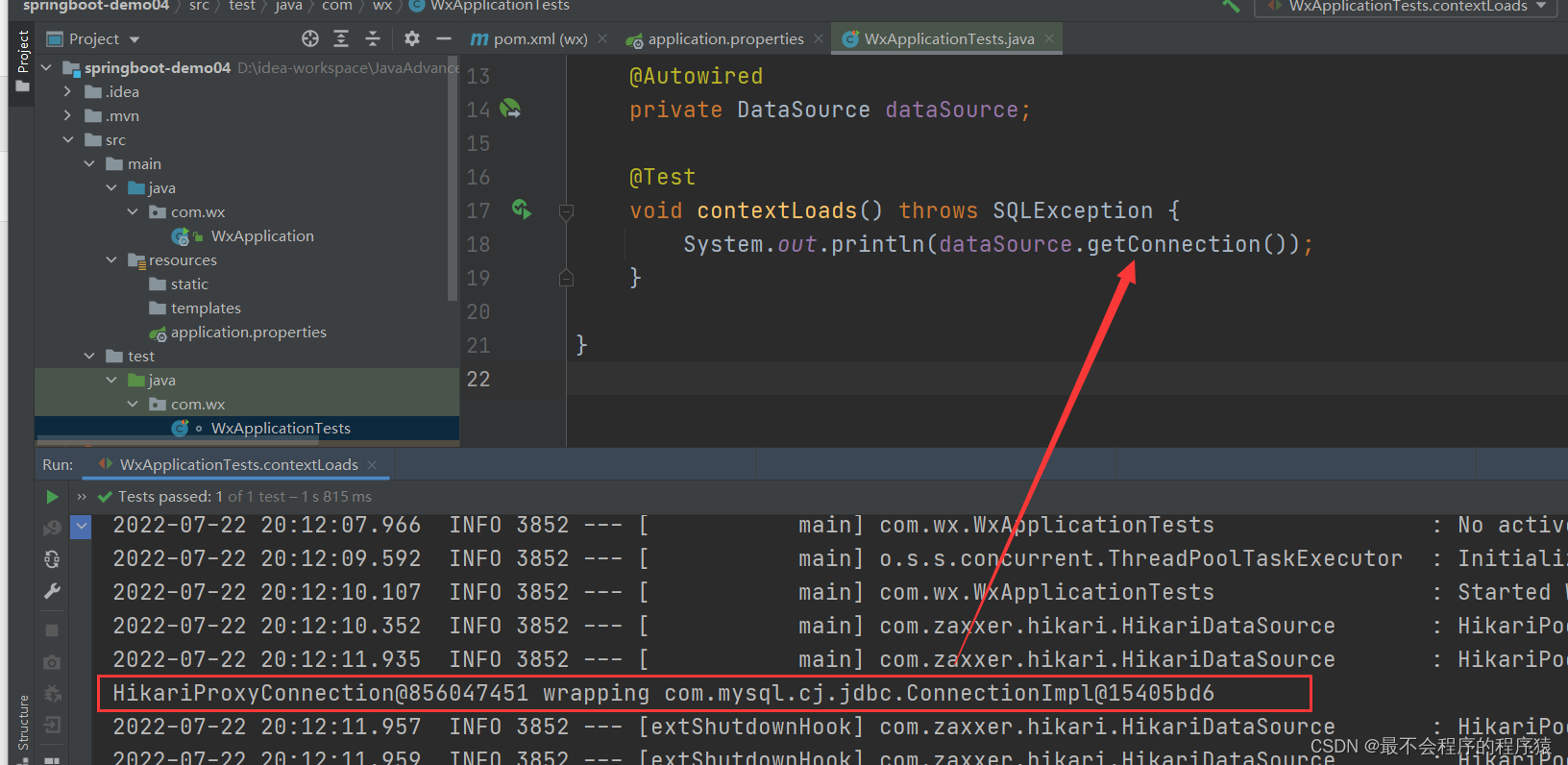Click the bug icon in Run sidebar
The image size is (1568, 765).
[52, 693]
